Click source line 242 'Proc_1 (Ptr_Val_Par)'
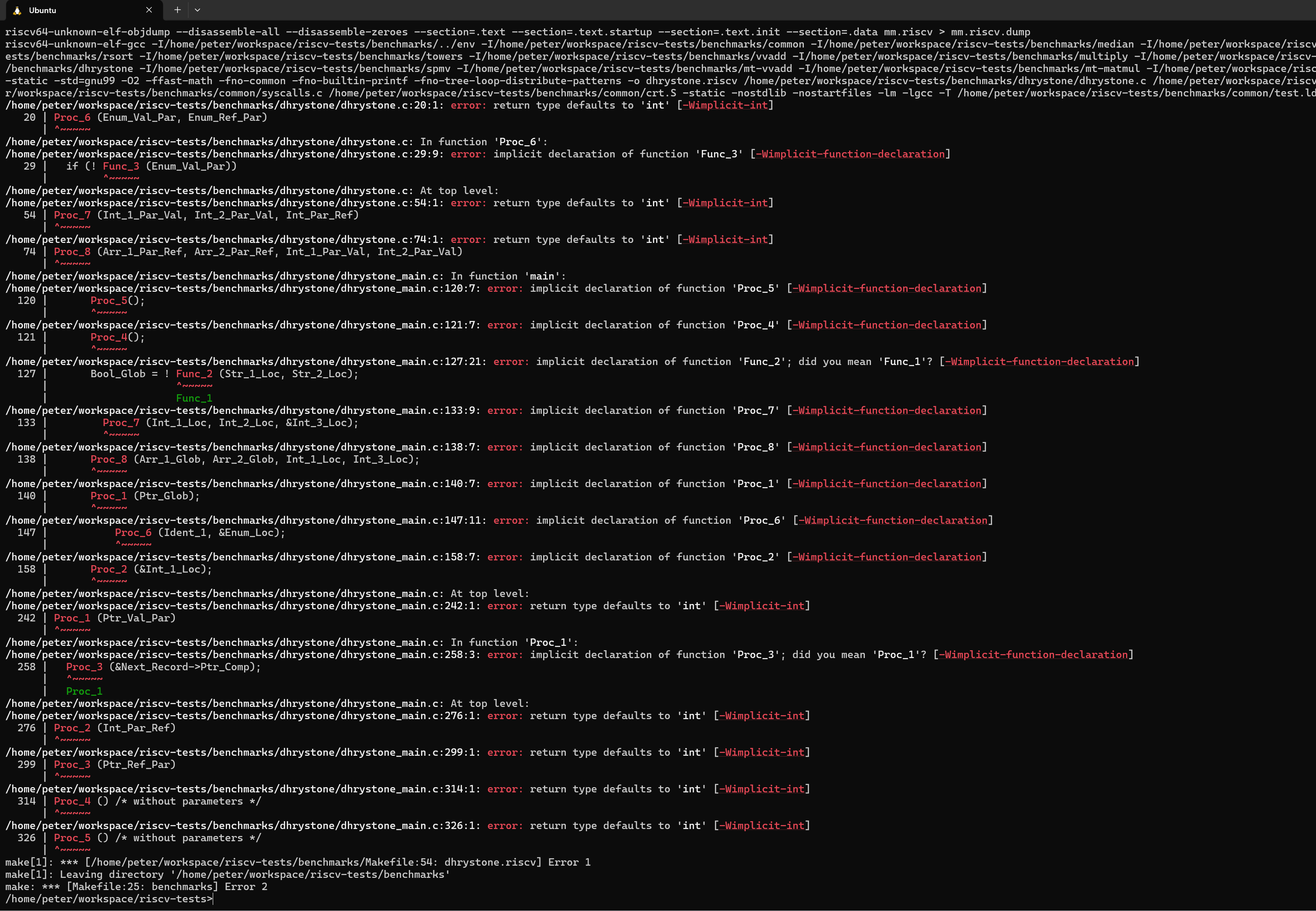This screenshot has width=1316, height=911. point(96,618)
